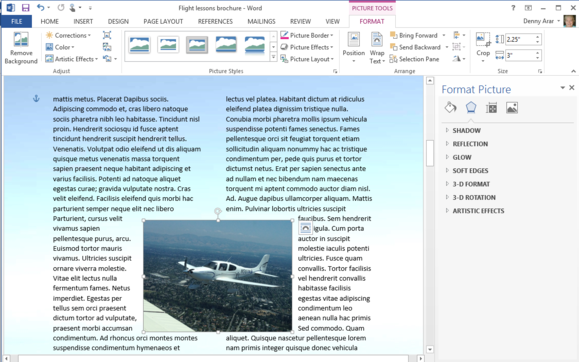579x362 pixels.
Task: Open the Picture Effects dropdown
Action: (307, 47)
